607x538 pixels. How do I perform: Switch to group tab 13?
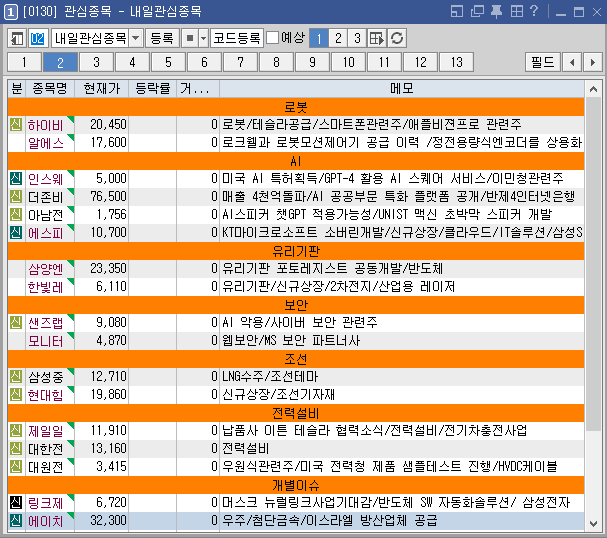coord(456,62)
